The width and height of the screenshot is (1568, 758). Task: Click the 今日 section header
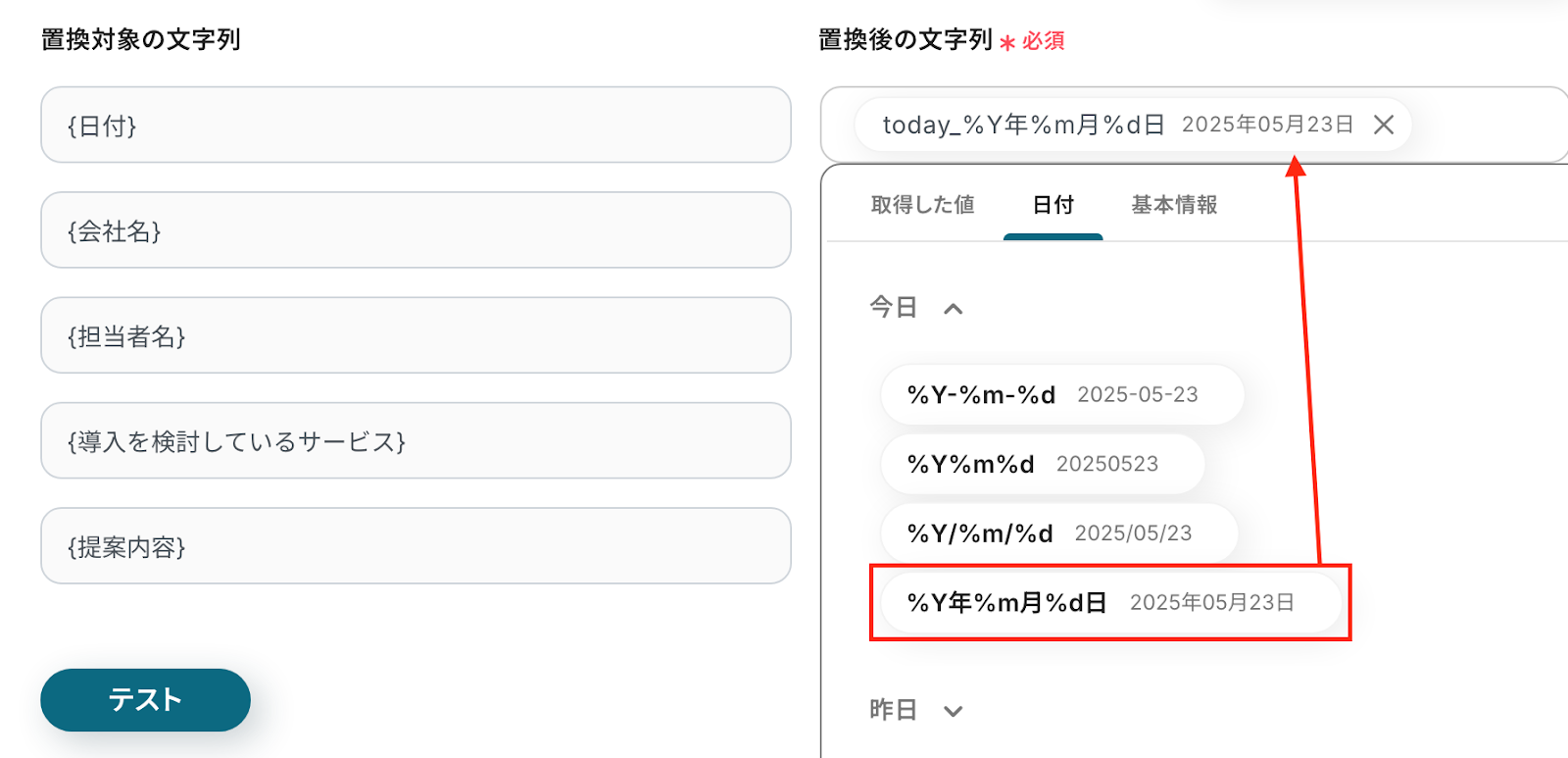coord(893,308)
